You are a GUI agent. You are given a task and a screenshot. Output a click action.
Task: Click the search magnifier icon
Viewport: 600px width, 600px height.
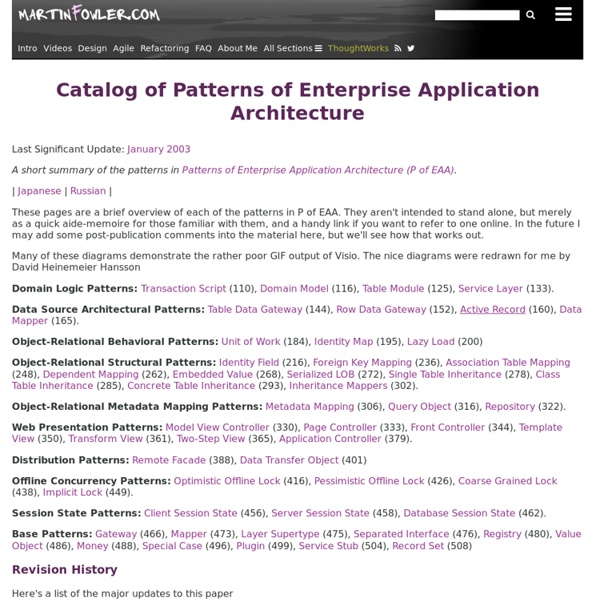click(530, 15)
